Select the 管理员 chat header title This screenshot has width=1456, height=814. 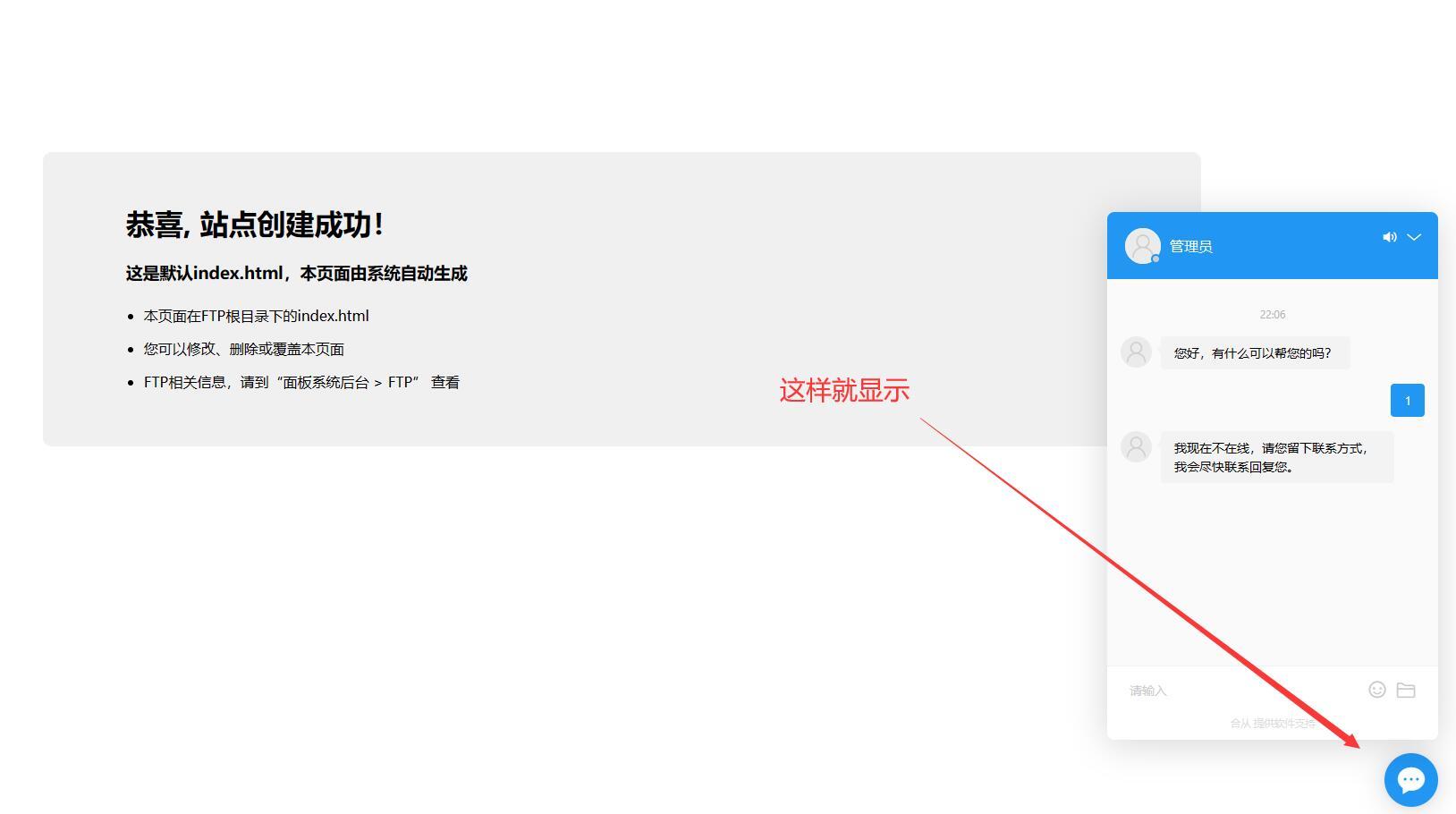click(x=1190, y=245)
